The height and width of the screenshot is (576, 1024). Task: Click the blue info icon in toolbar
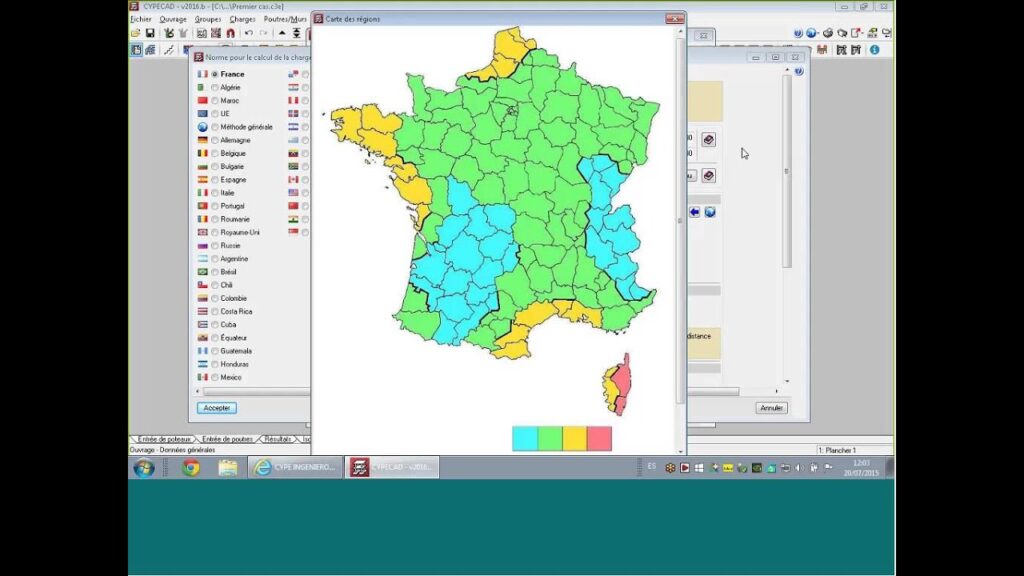click(x=875, y=49)
